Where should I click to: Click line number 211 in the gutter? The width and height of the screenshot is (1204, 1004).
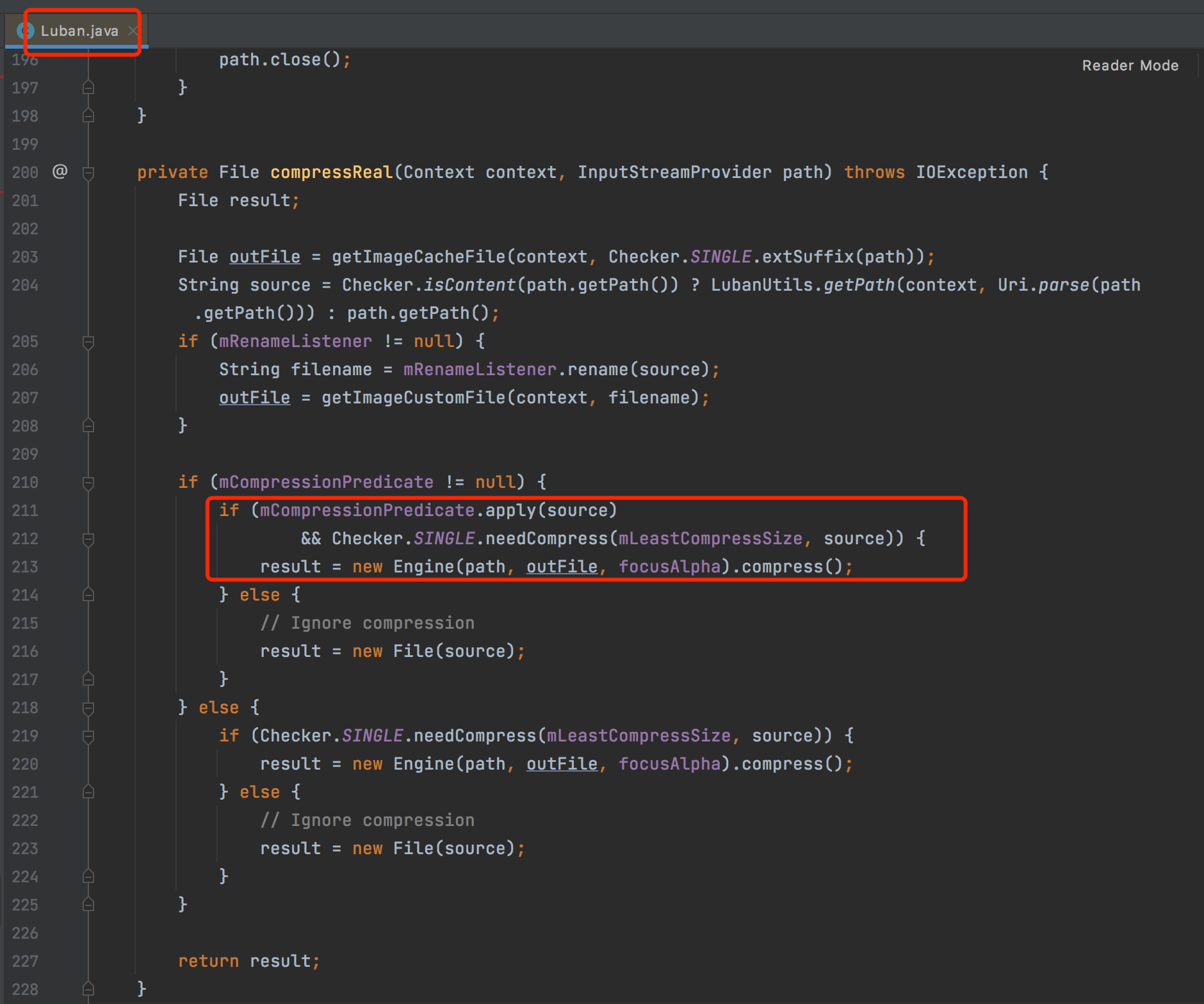[x=24, y=510]
